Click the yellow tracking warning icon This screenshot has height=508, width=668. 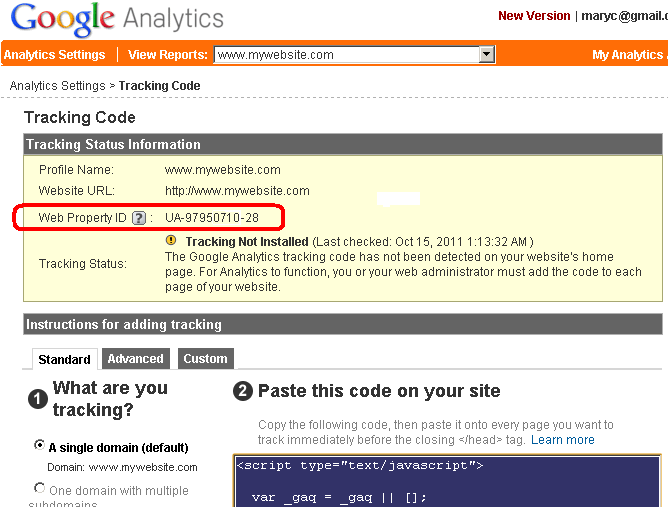[171, 240]
